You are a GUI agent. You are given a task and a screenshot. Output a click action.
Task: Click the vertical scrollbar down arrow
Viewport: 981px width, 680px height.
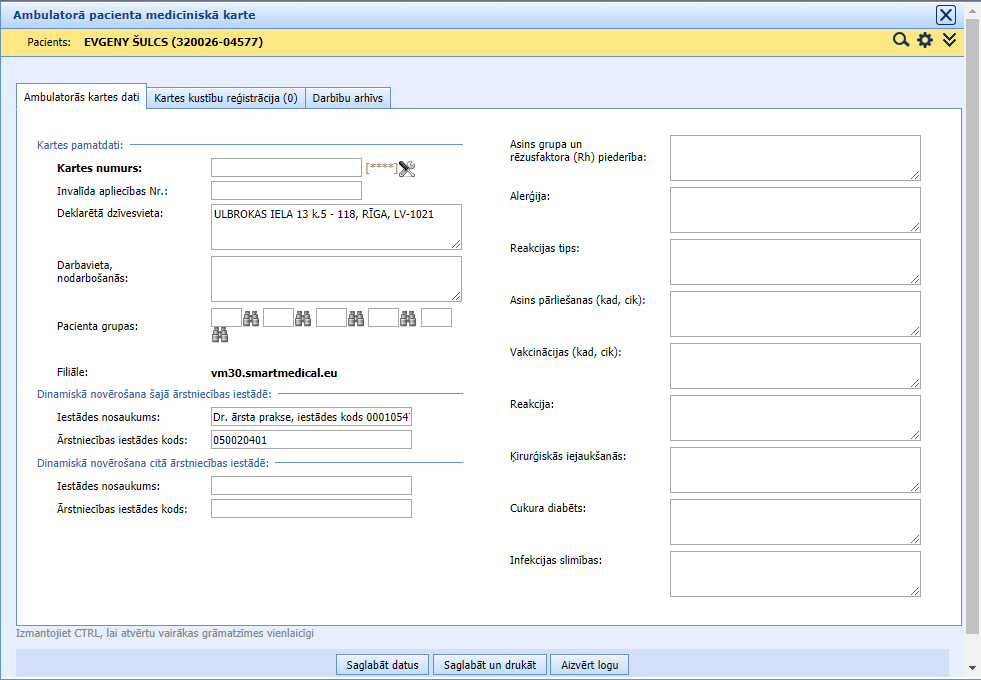click(x=972, y=668)
